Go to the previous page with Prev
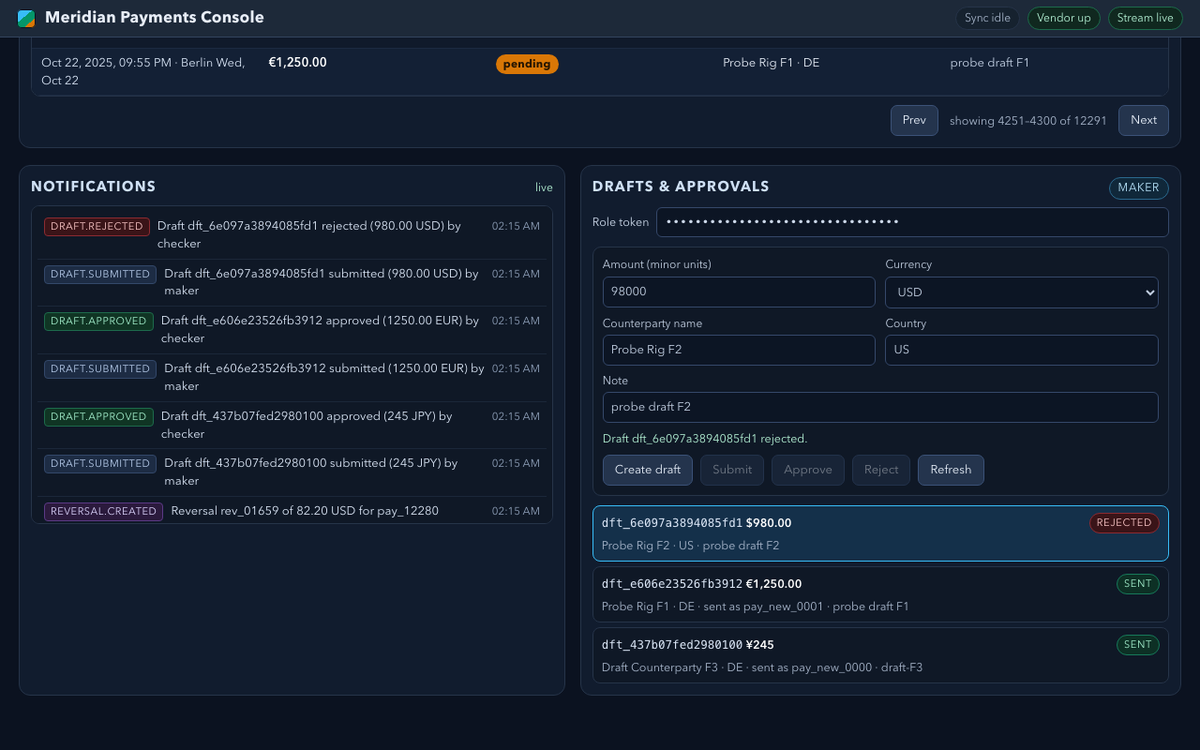This screenshot has width=1200, height=750. coord(914,120)
